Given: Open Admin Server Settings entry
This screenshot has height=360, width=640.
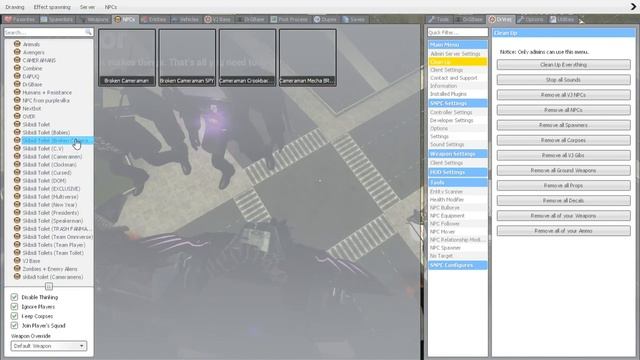Looking at the screenshot, I should (x=458, y=53).
